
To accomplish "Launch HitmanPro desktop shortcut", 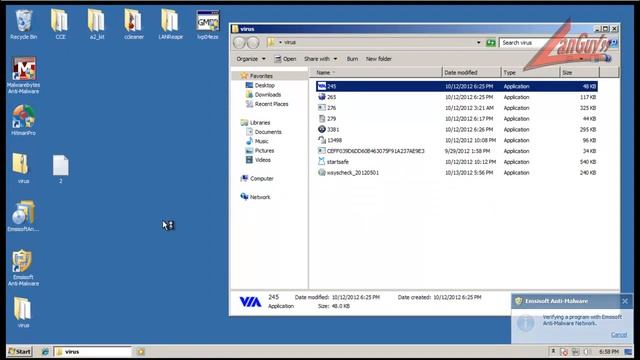I will tap(23, 120).
